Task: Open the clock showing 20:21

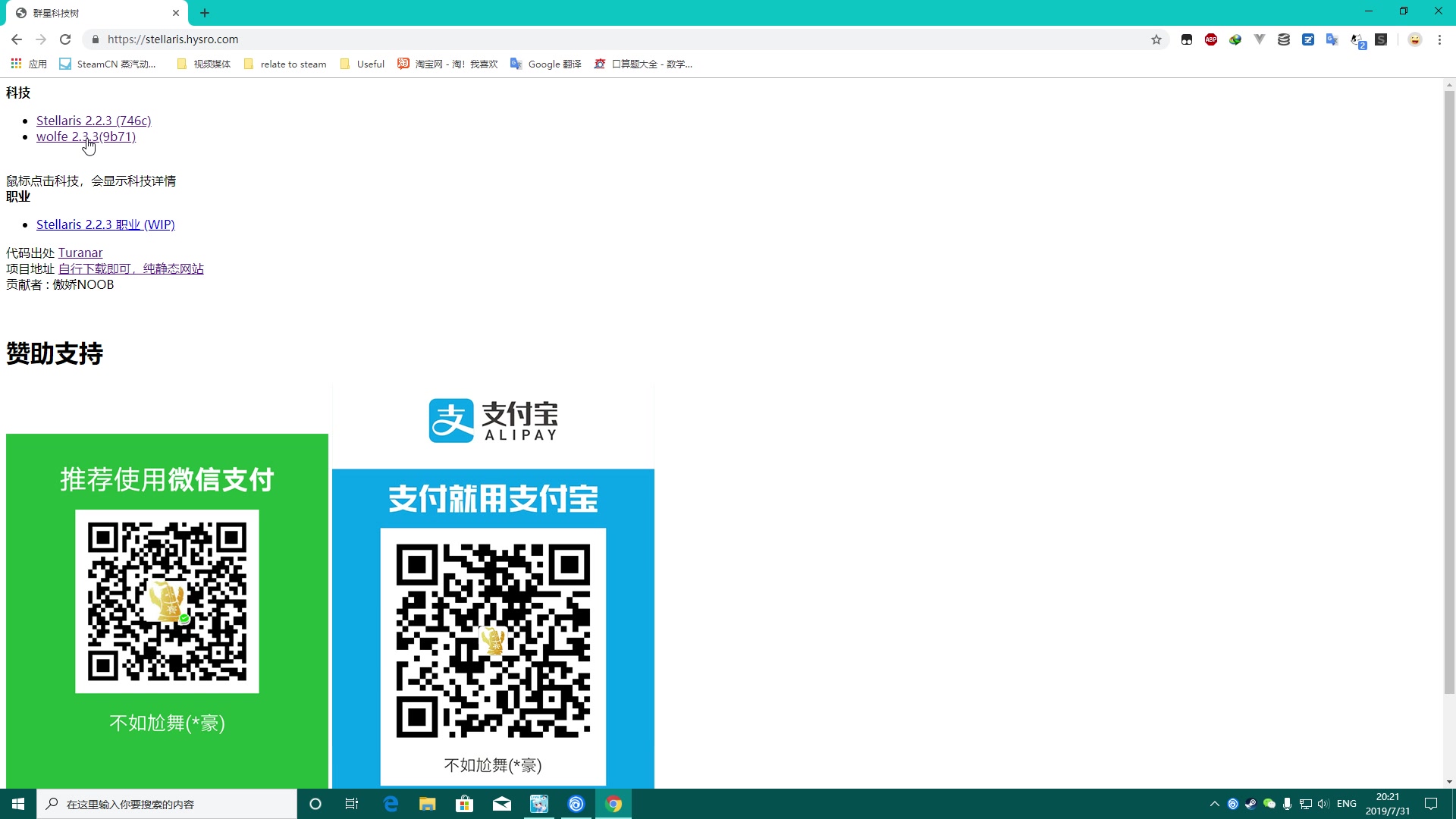Action: click(1388, 804)
